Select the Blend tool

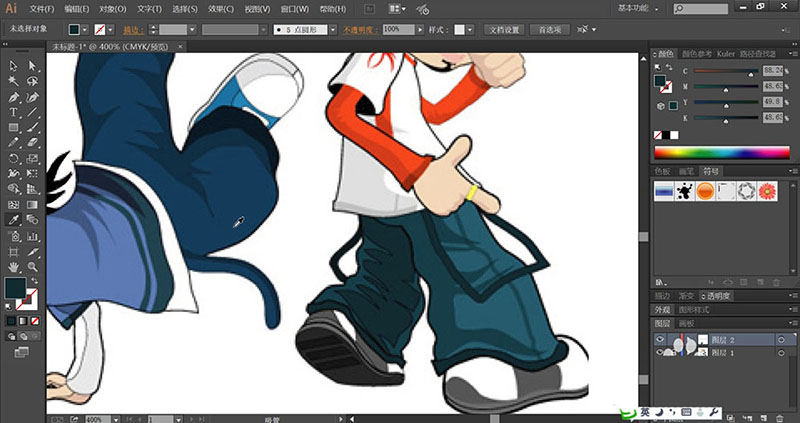coord(32,220)
